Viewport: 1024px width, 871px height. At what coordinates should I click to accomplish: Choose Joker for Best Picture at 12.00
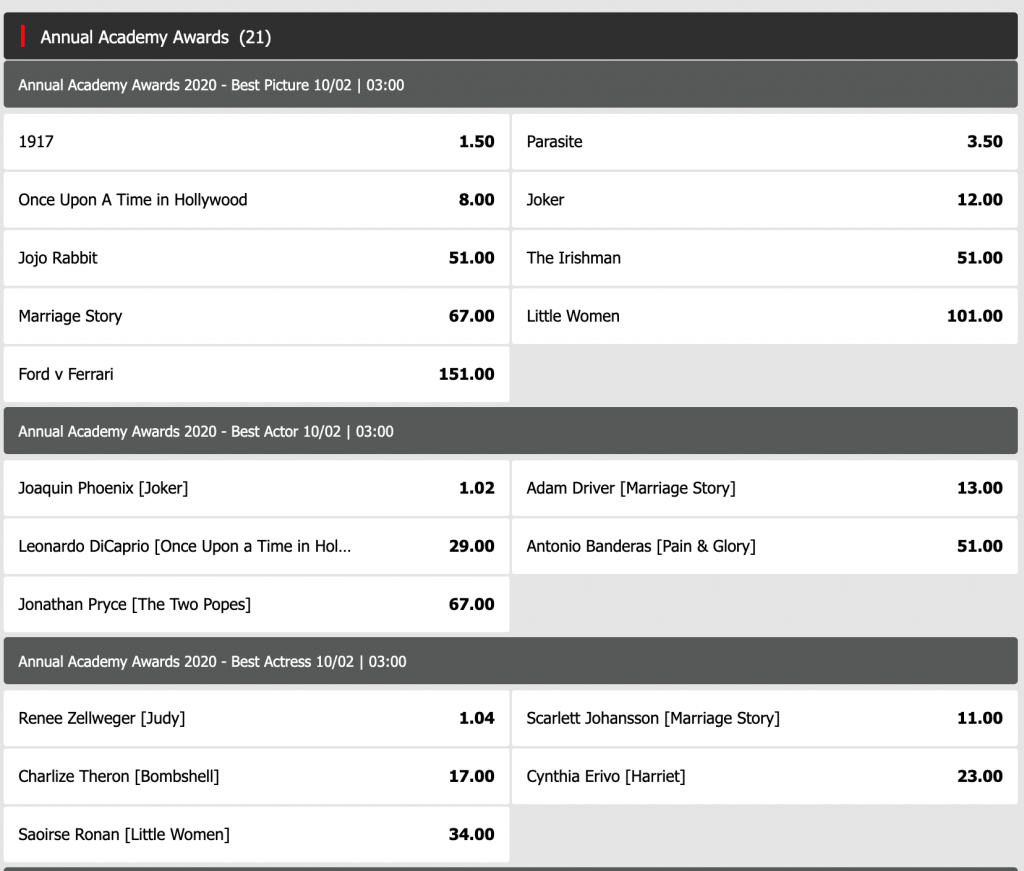click(x=764, y=200)
